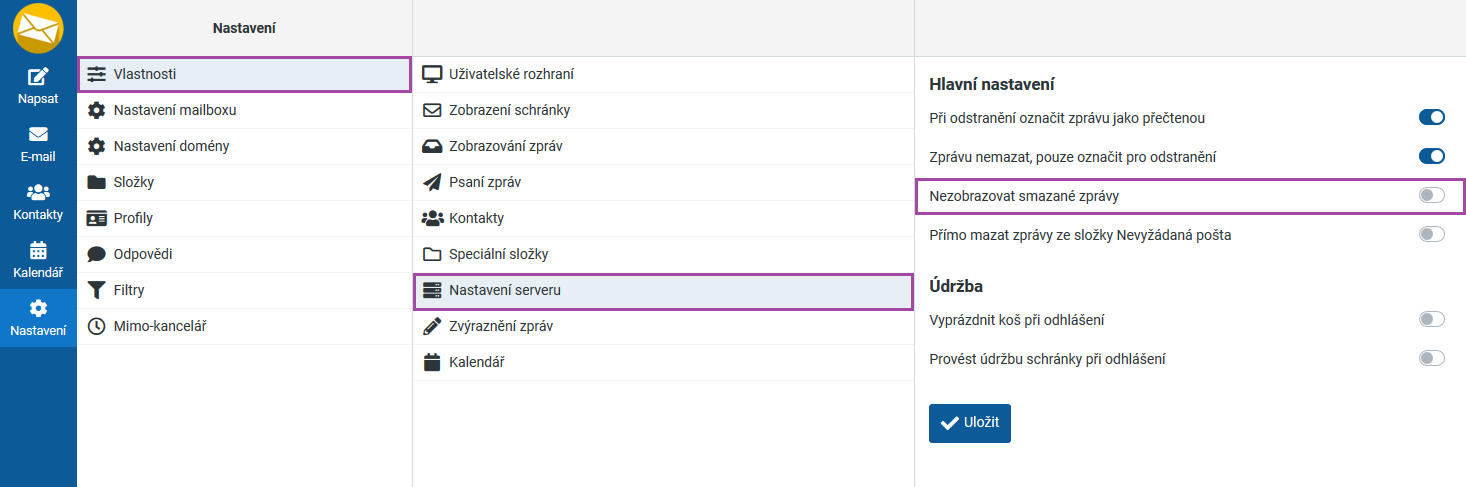Select Složky in the settings list
Image resolution: width=1466 pixels, height=487 pixels.
coord(133,182)
